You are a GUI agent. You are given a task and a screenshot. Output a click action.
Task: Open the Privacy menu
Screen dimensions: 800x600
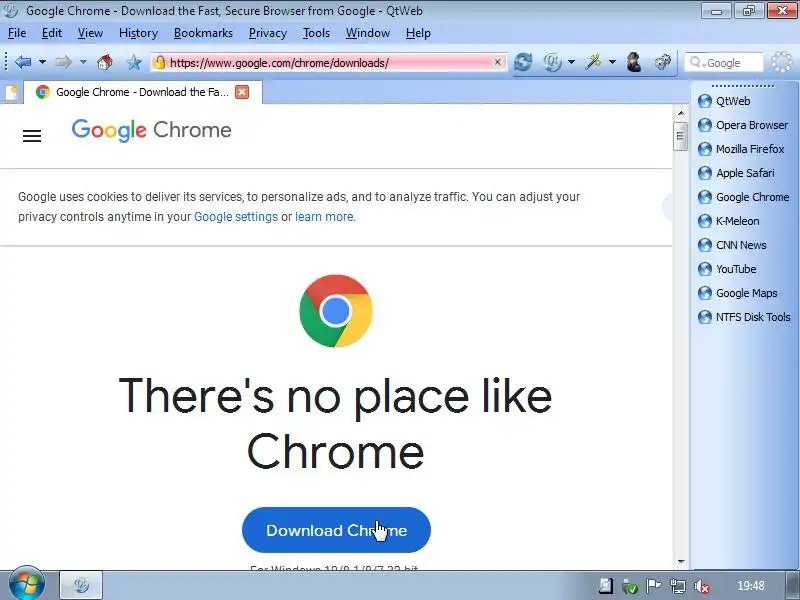tap(267, 33)
